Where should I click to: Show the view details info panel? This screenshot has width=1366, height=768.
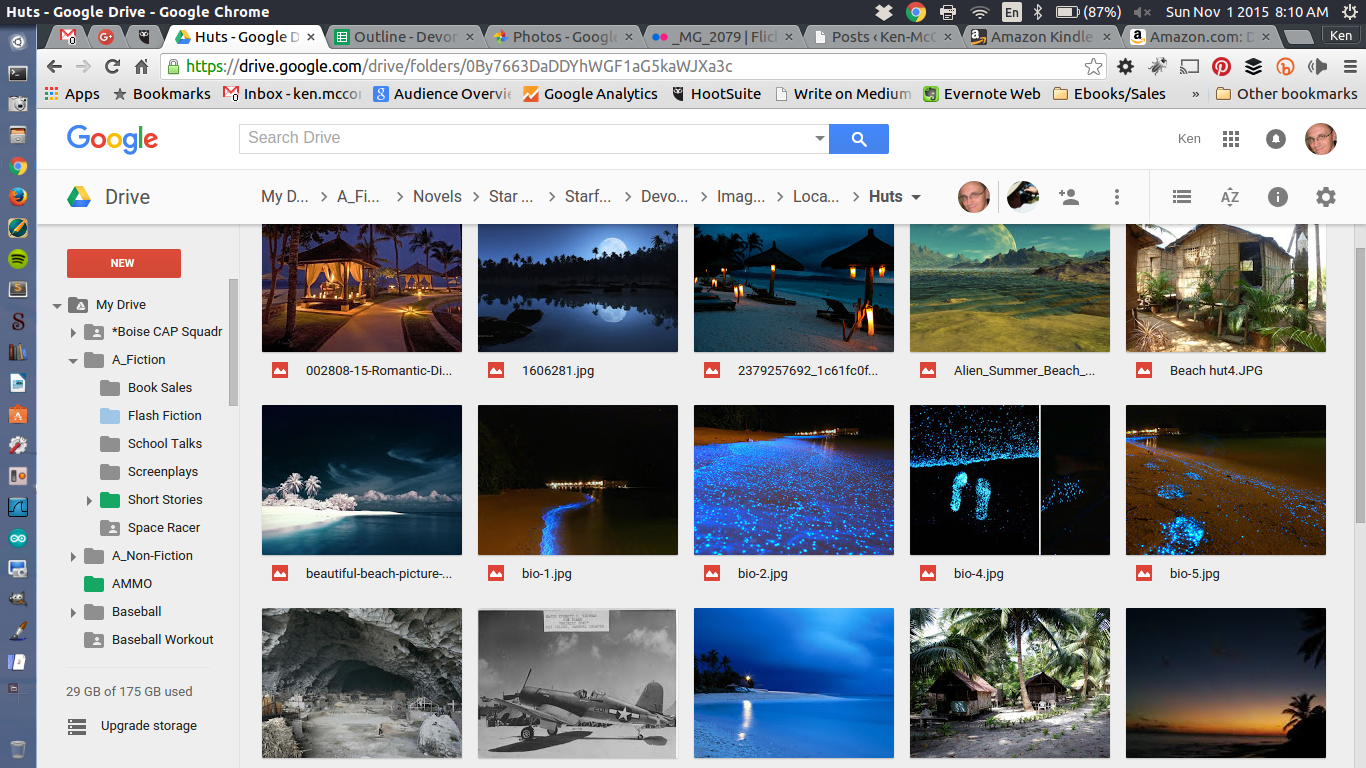(1278, 197)
